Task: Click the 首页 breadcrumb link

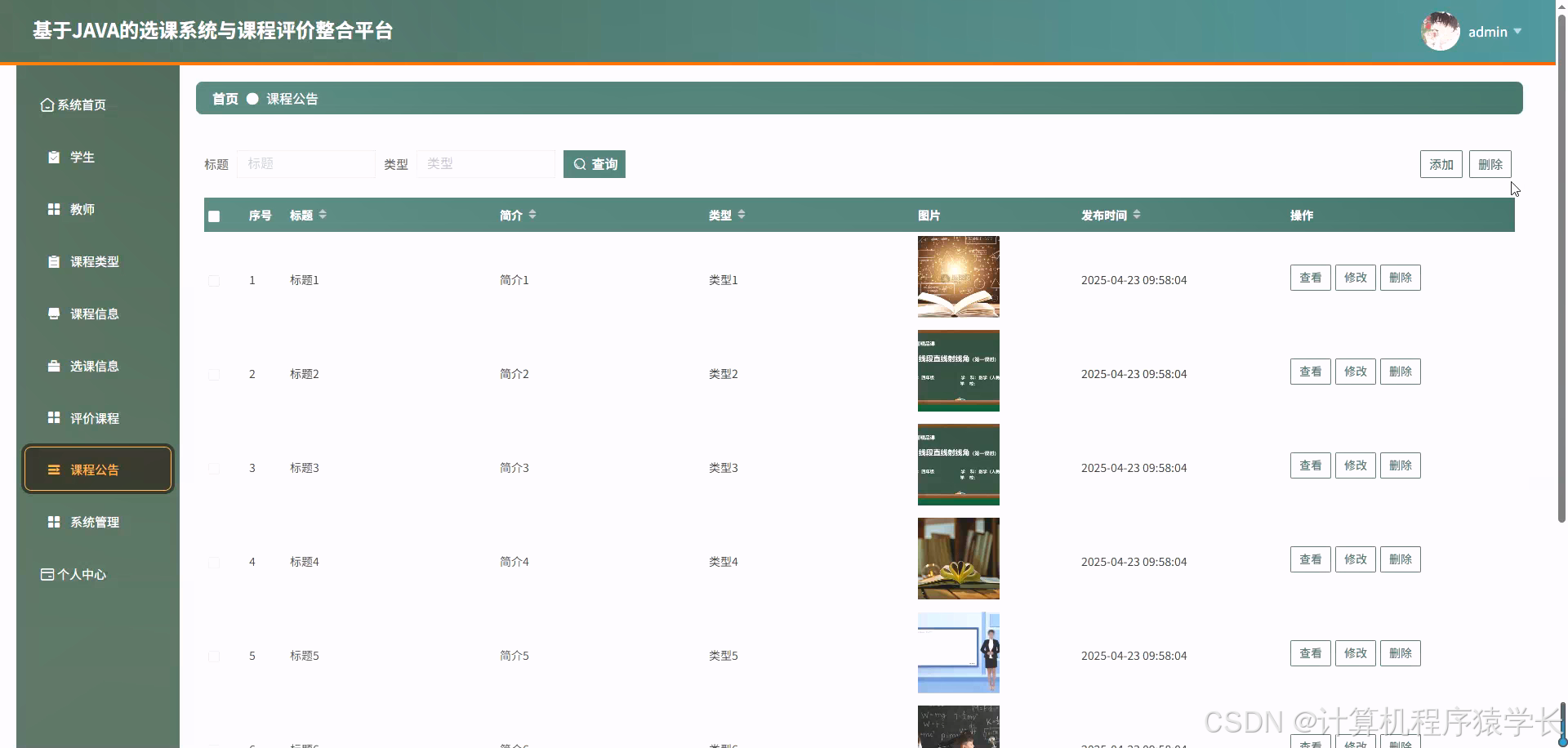Action: 225,99
